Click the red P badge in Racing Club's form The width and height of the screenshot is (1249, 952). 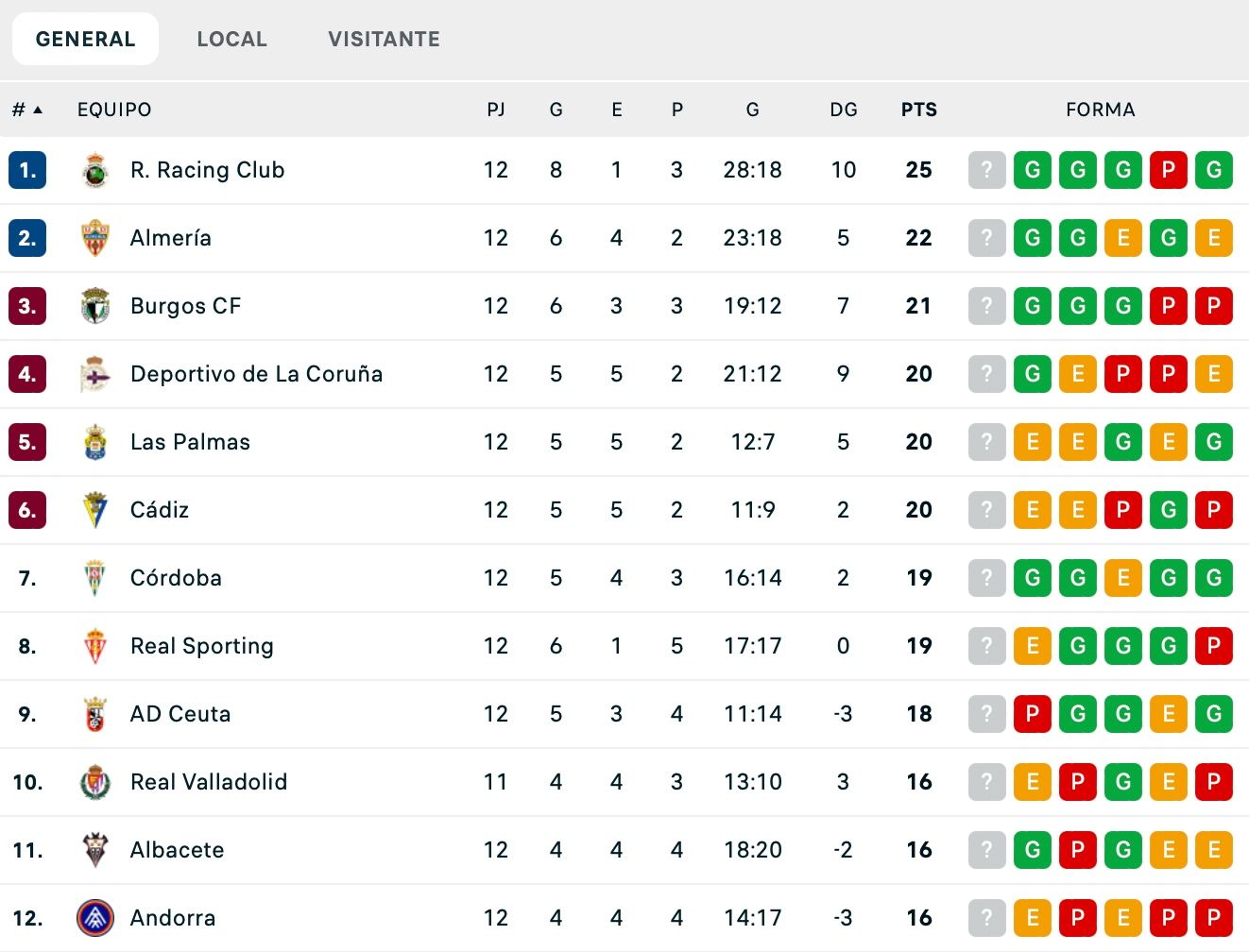1169,170
